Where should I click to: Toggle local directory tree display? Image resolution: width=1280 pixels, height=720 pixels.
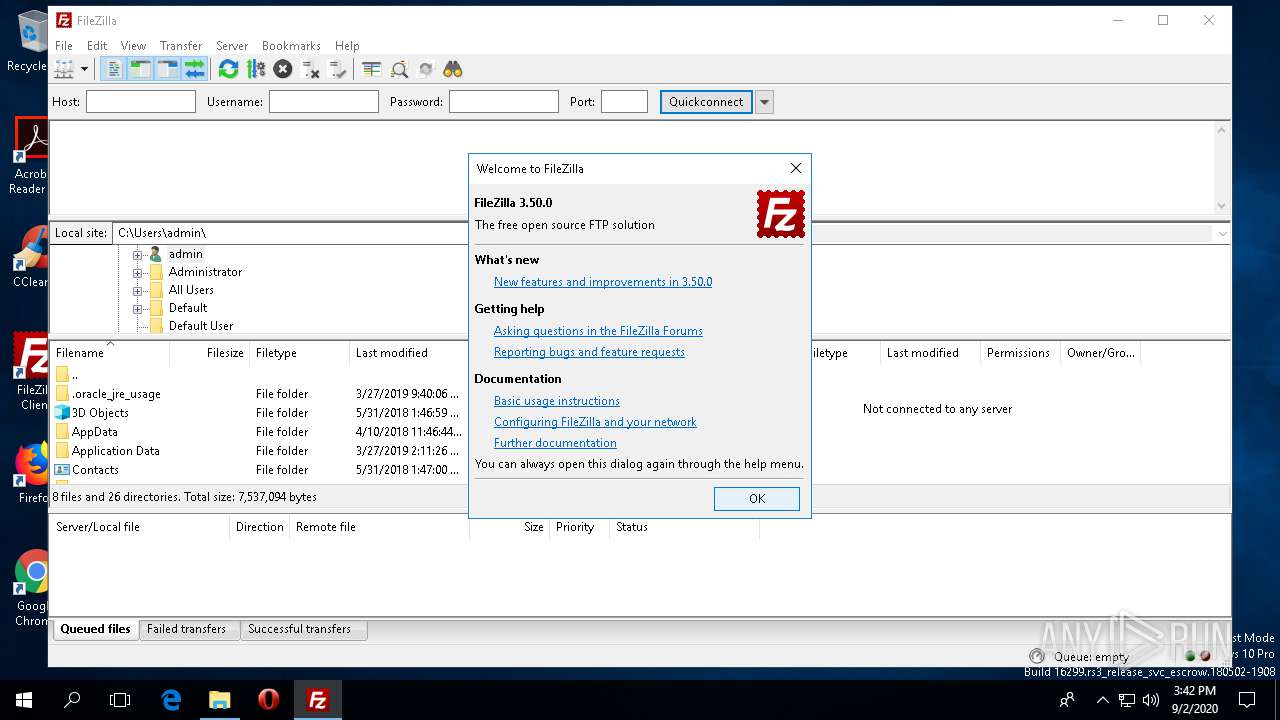(140, 69)
